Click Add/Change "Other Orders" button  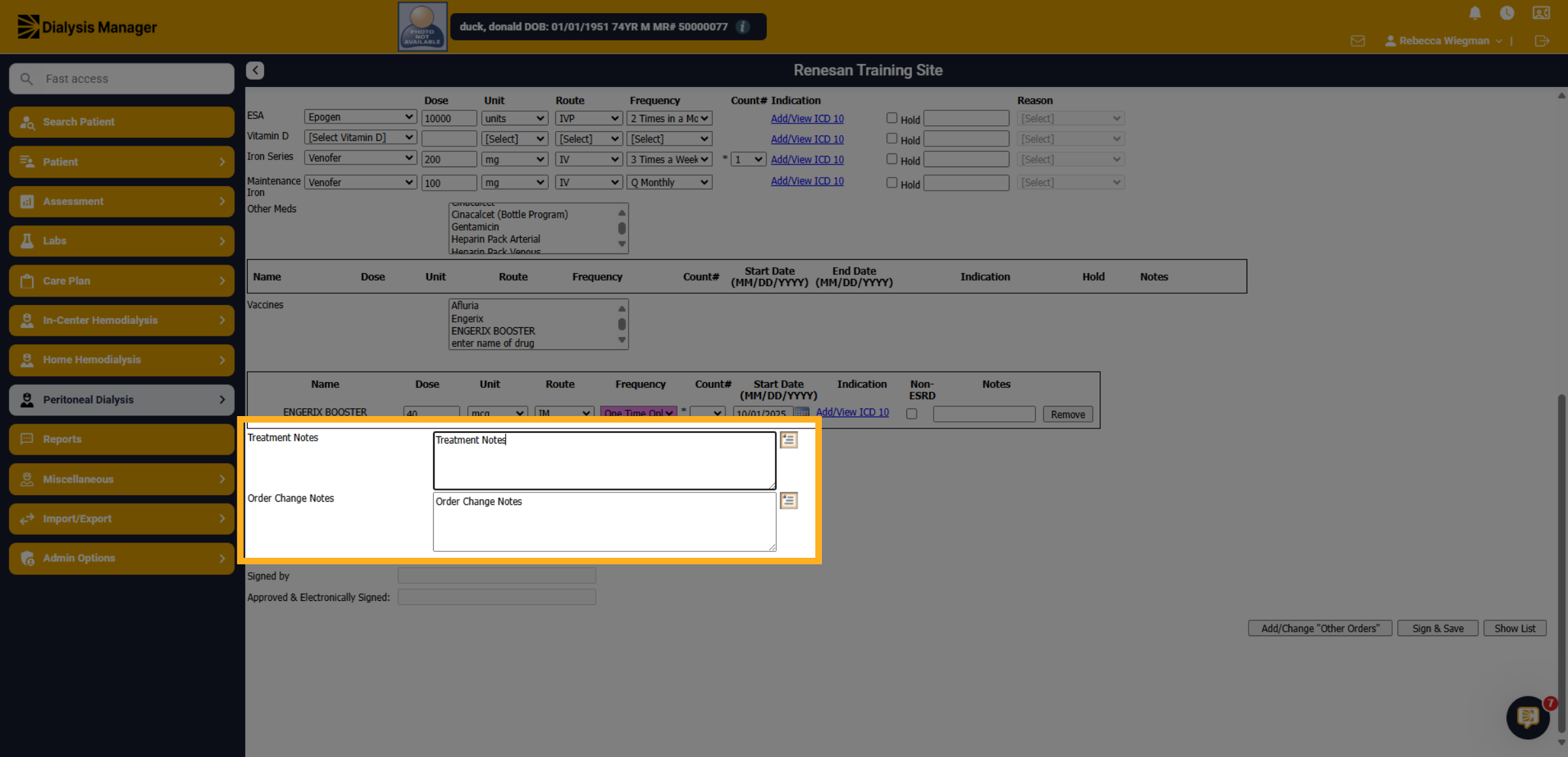[x=1320, y=628]
